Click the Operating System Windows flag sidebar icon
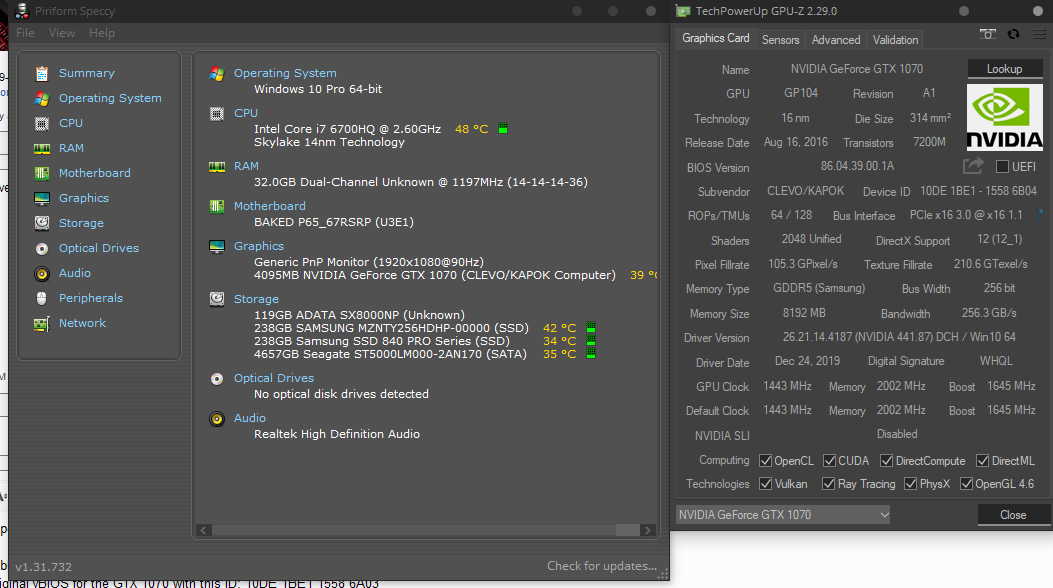 pyautogui.click(x=42, y=98)
